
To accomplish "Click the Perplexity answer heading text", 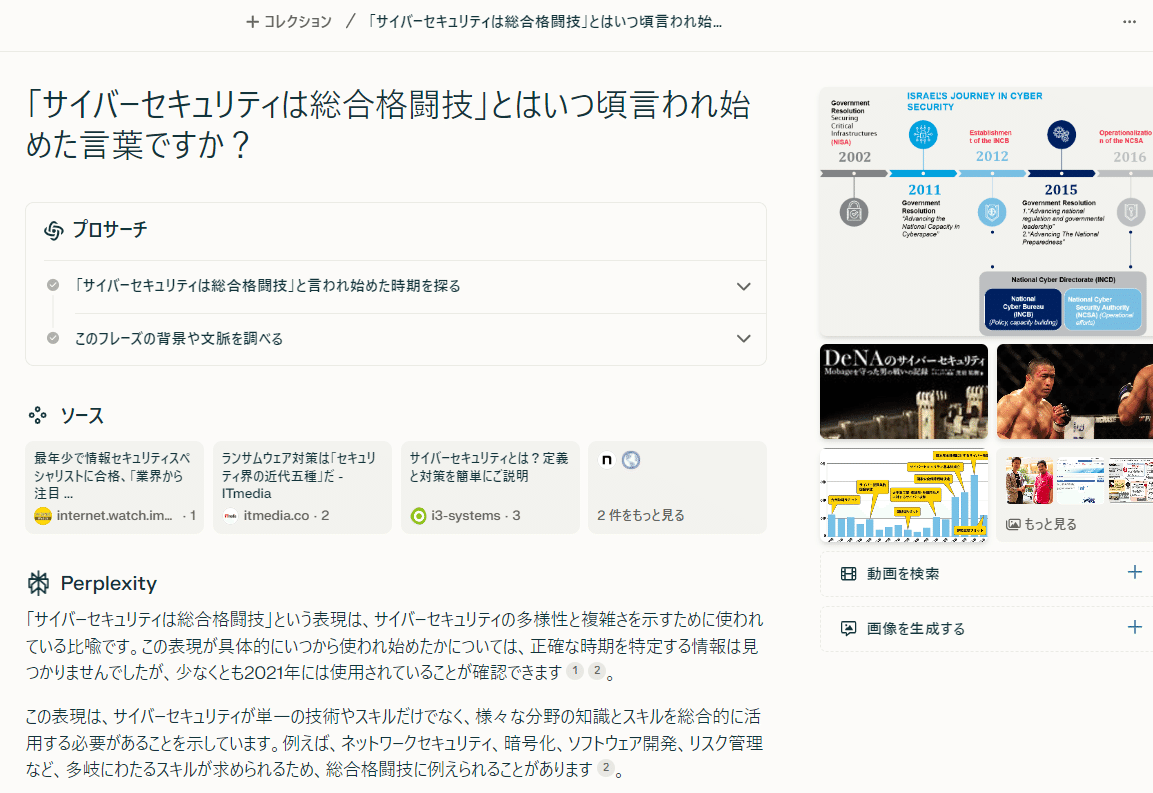I will pos(109,583).
